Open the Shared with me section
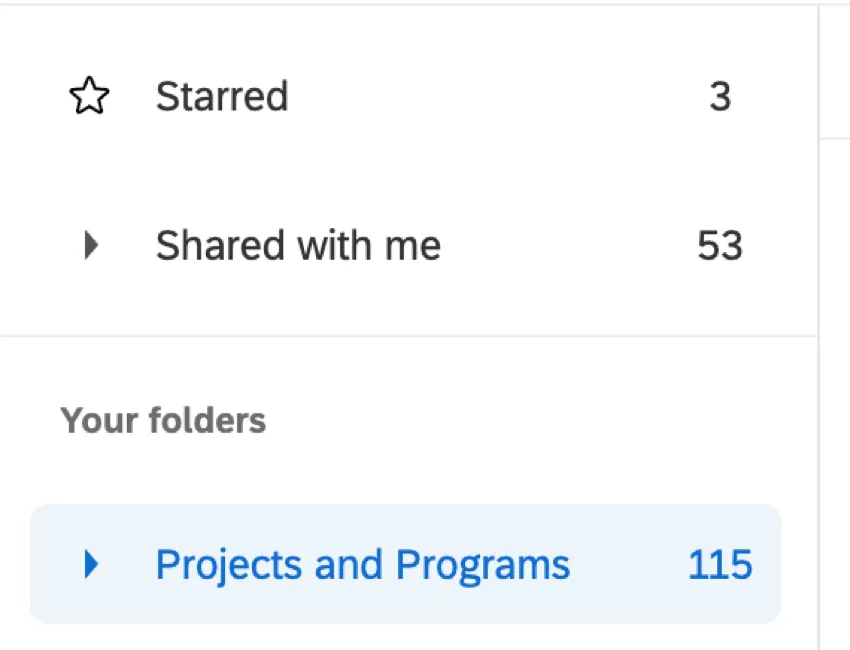 [x=297, y=245]
